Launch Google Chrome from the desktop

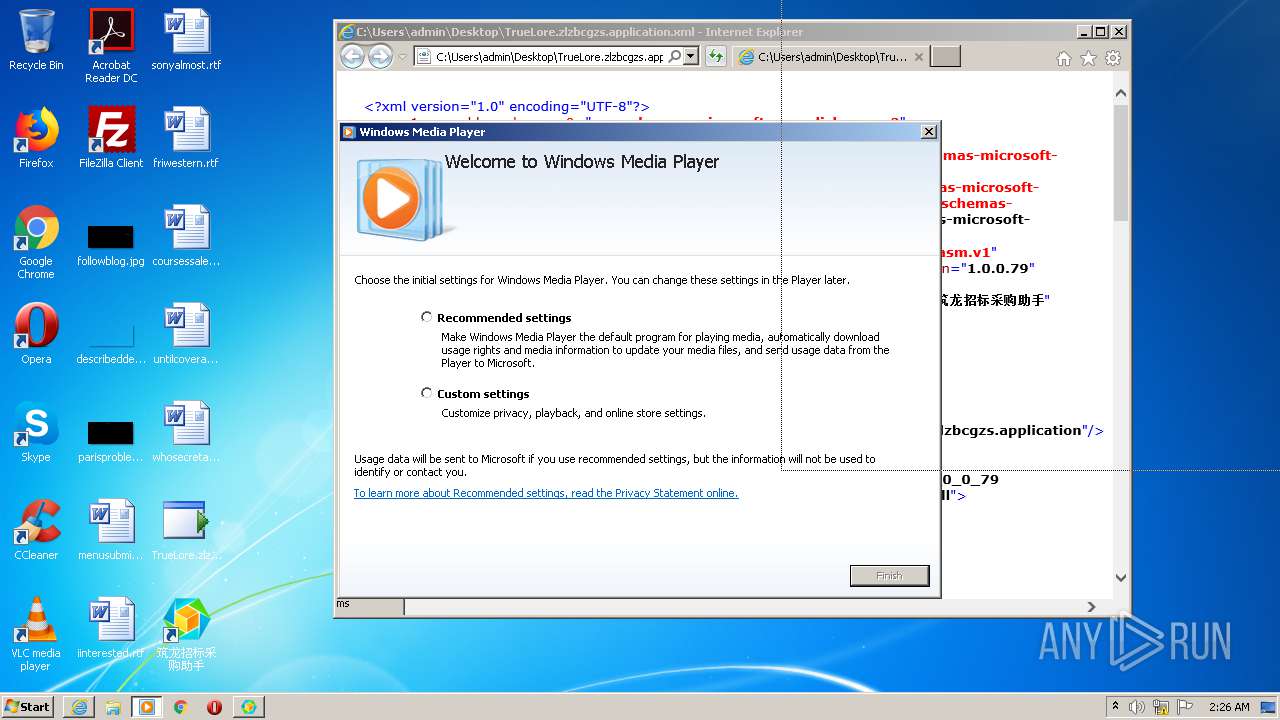(36, 241)
